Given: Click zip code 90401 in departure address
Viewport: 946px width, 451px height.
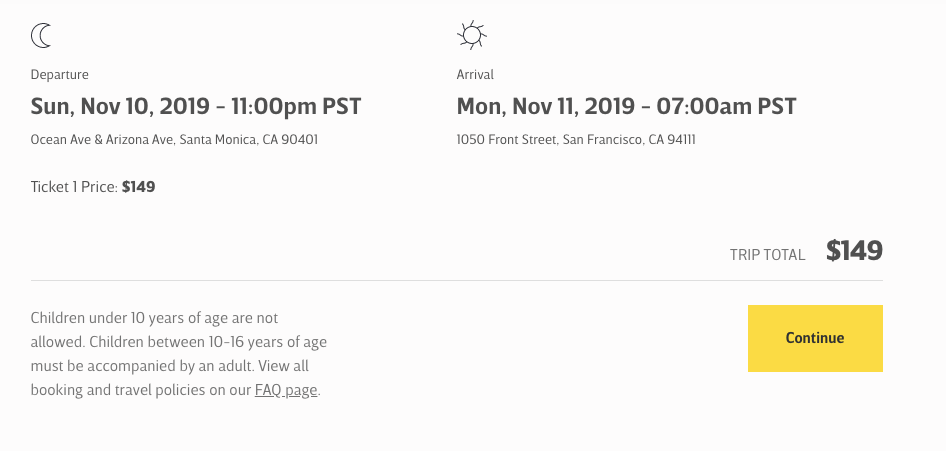Looking at the screenshot, I should point(299,140).
